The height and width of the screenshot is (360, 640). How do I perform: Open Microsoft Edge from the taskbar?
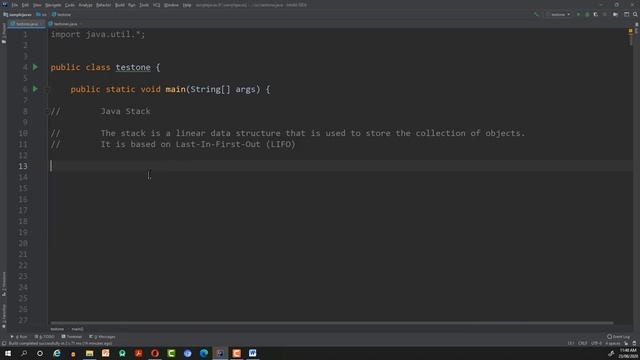point(204,353)
